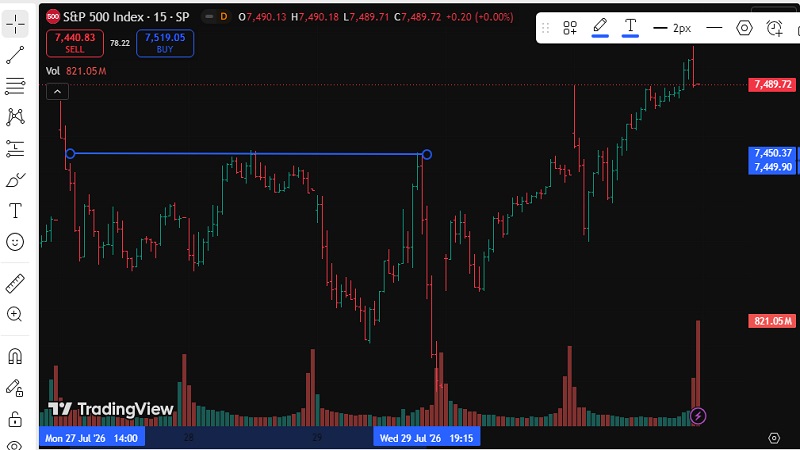Open the line color pencil picker
This screenshot has height=450, width=800.
click(x=600, y=27)
